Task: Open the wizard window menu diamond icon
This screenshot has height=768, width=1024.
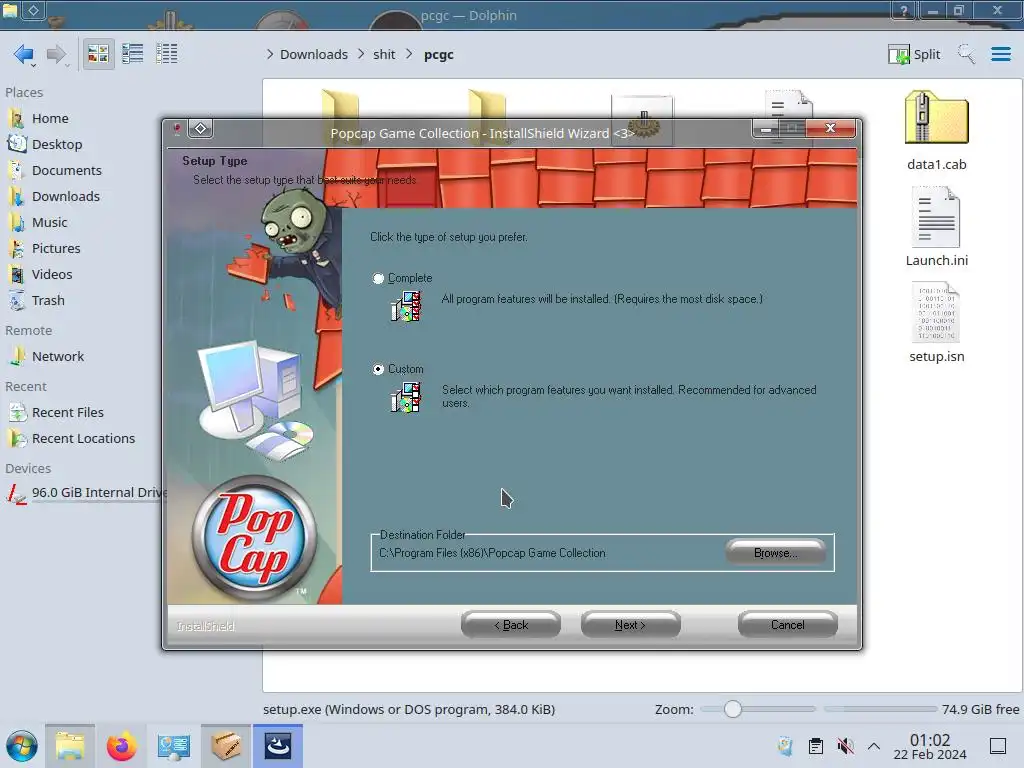Action: point(200,128)
